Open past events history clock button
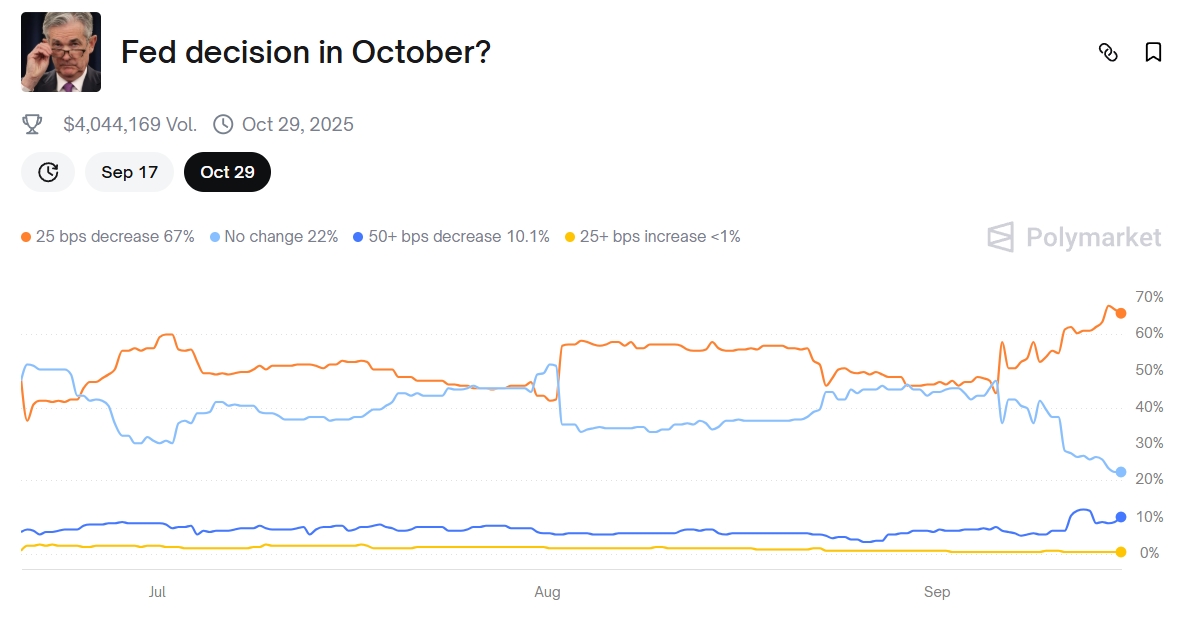The height and width of the screenshot is (619, 1186). [x=48, y=172]
